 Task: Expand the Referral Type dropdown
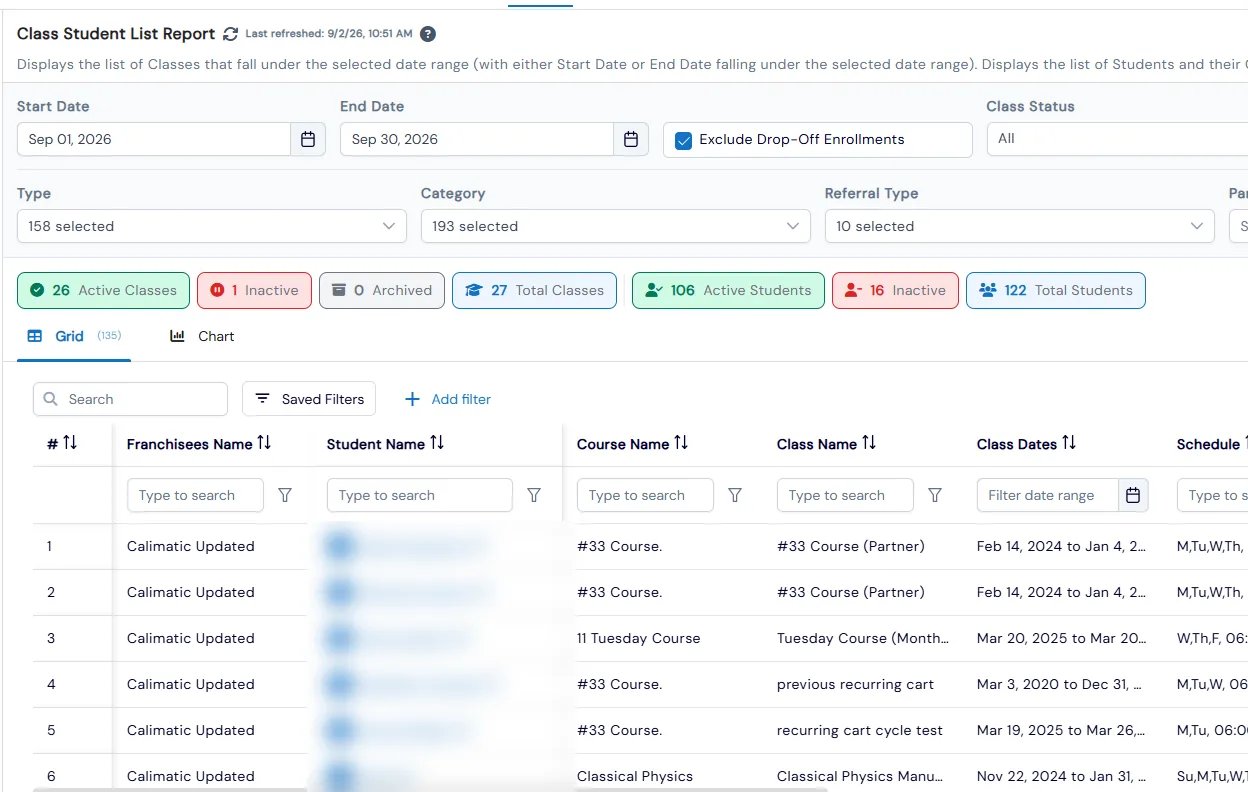coord(1020,226)
